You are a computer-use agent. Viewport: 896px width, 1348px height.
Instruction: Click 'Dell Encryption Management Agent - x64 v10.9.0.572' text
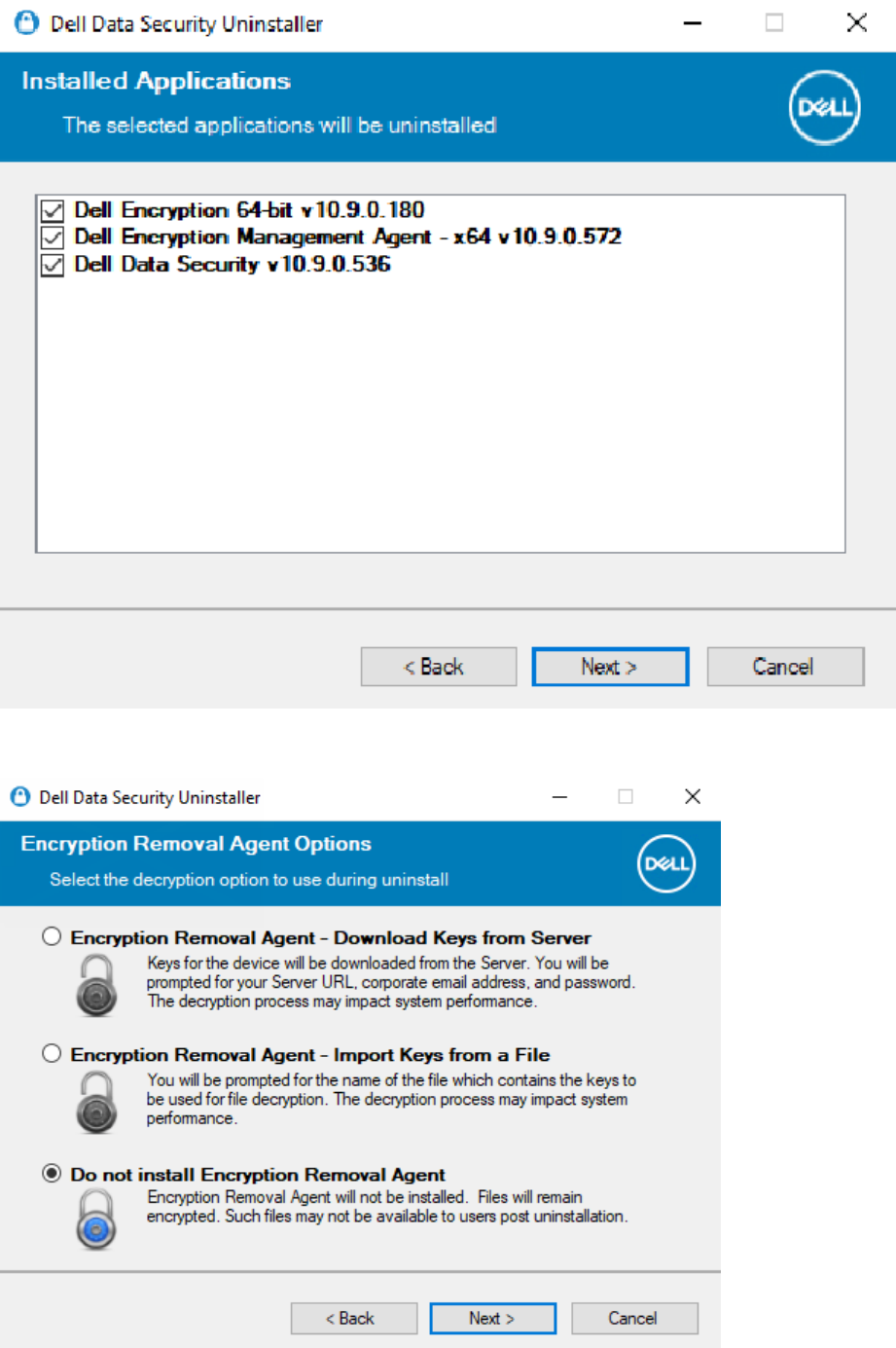(x=347, y=237)
